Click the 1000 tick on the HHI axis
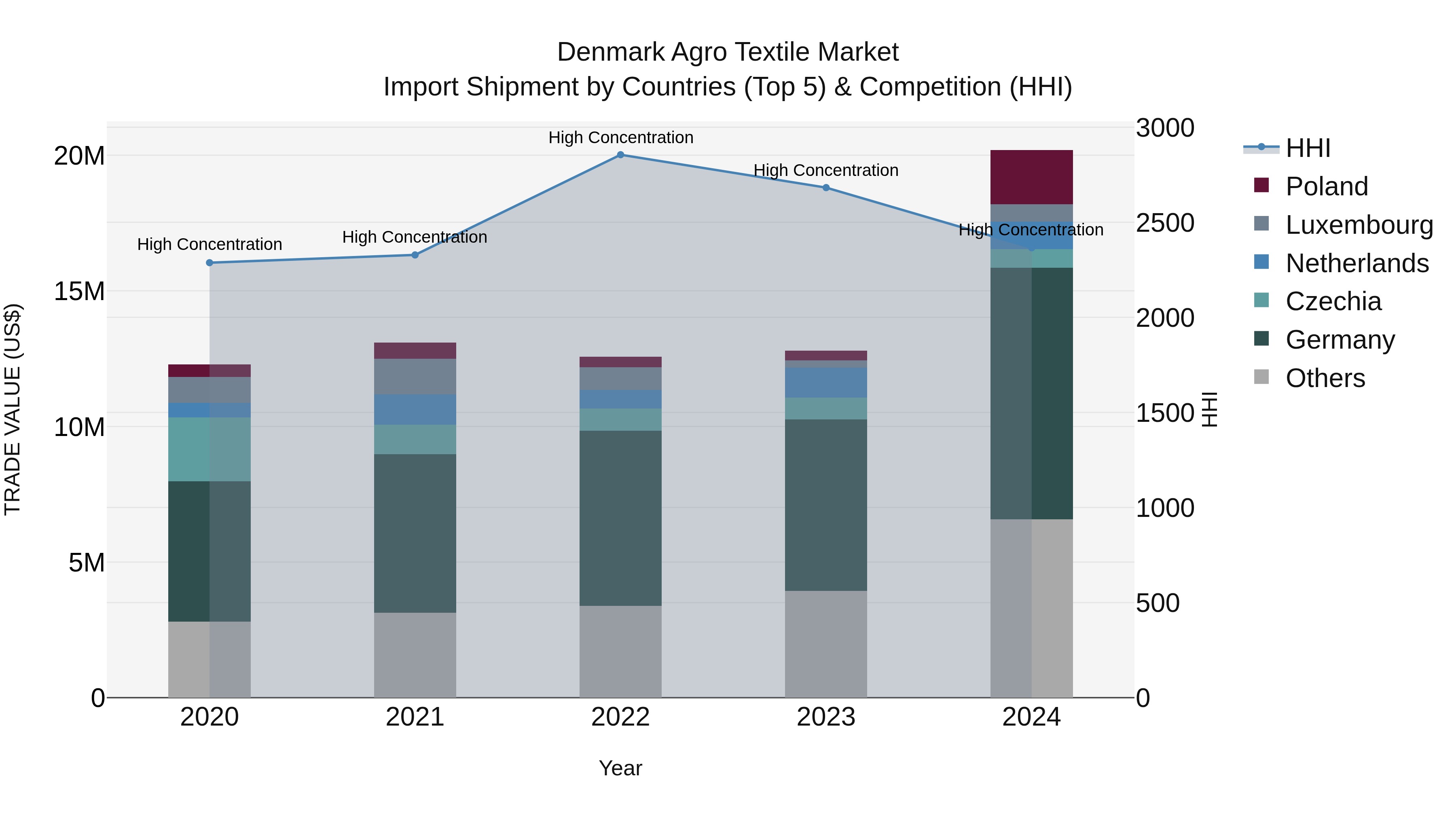 point(1166,508)
